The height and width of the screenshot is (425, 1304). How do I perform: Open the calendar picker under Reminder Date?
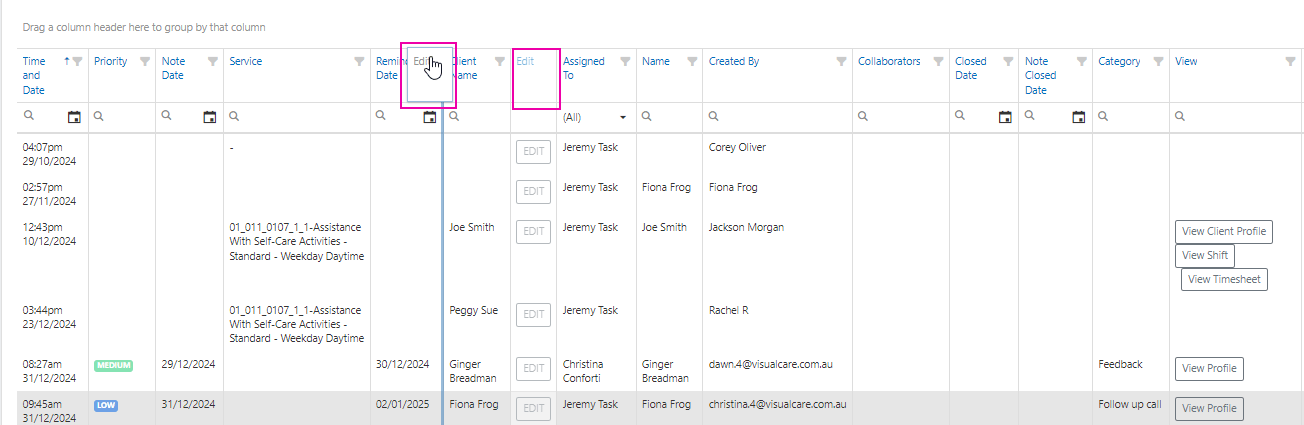(430, 117)
